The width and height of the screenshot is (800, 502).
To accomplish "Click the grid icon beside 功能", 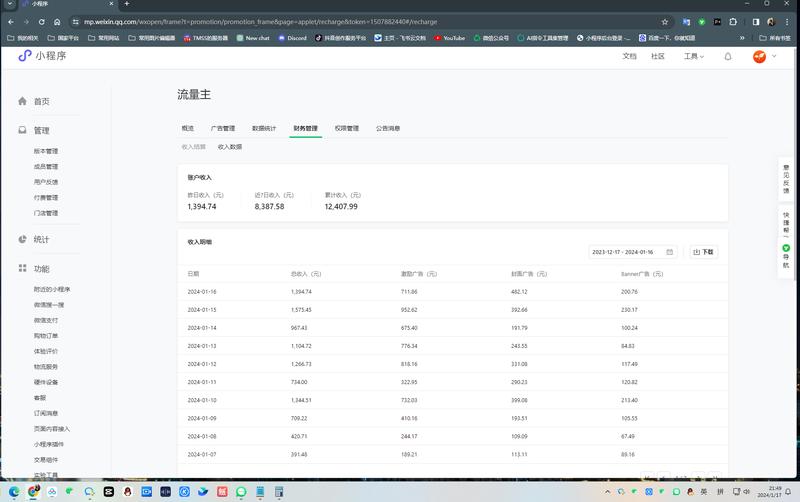I will tap(22, 268).
